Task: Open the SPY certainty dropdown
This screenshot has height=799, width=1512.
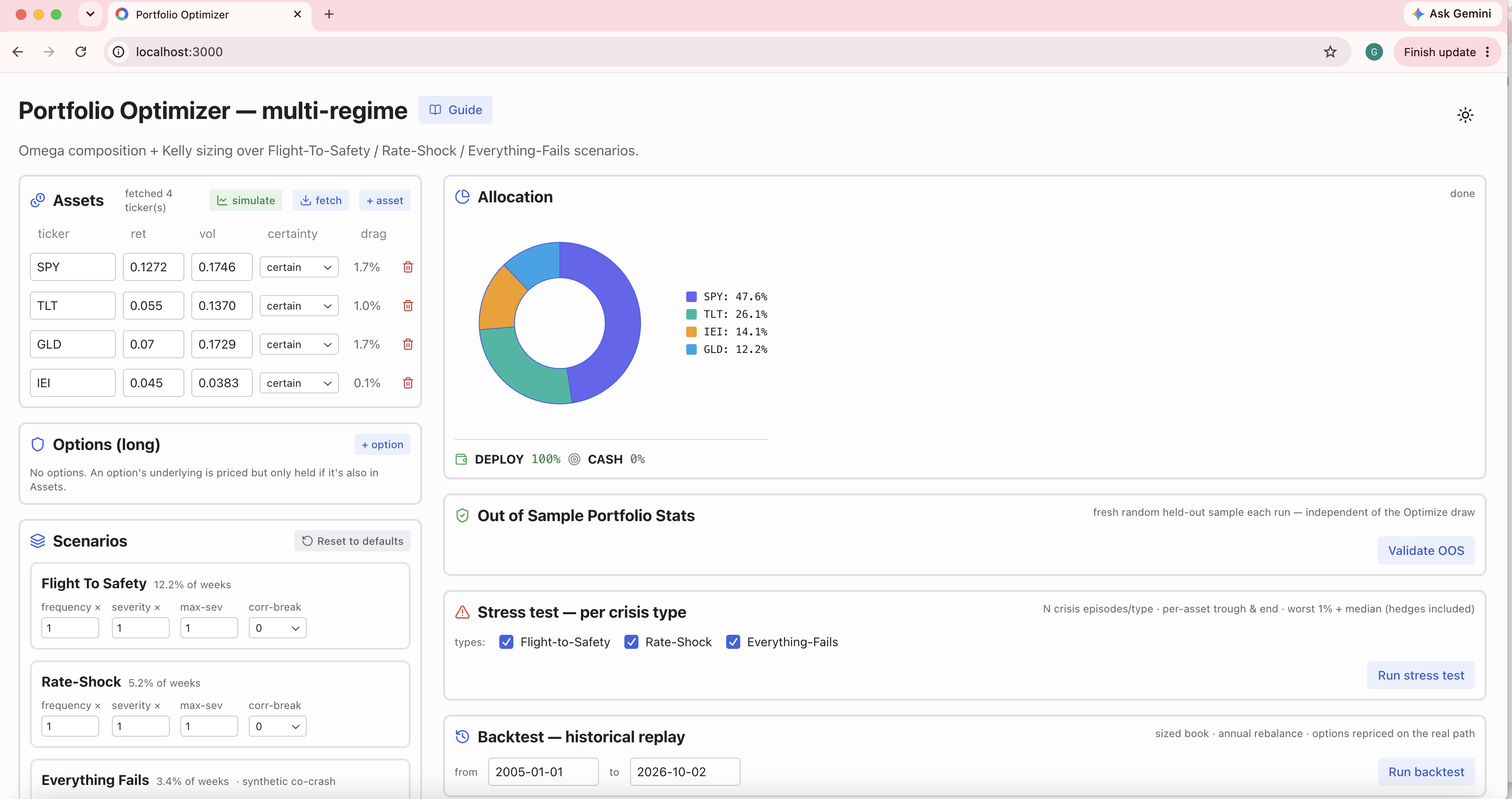Action: 299,267
